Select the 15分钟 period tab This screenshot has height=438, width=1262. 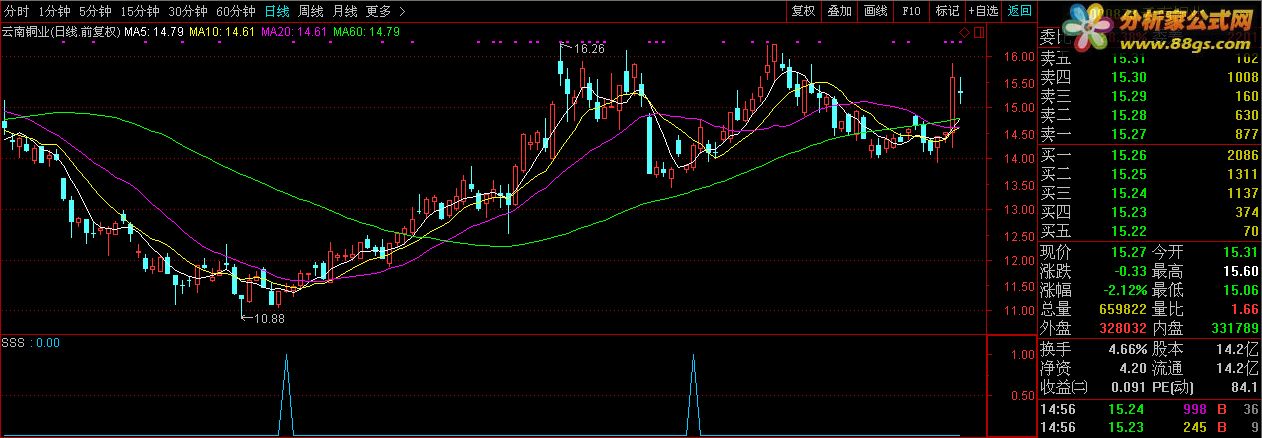(x=139, y=11)
